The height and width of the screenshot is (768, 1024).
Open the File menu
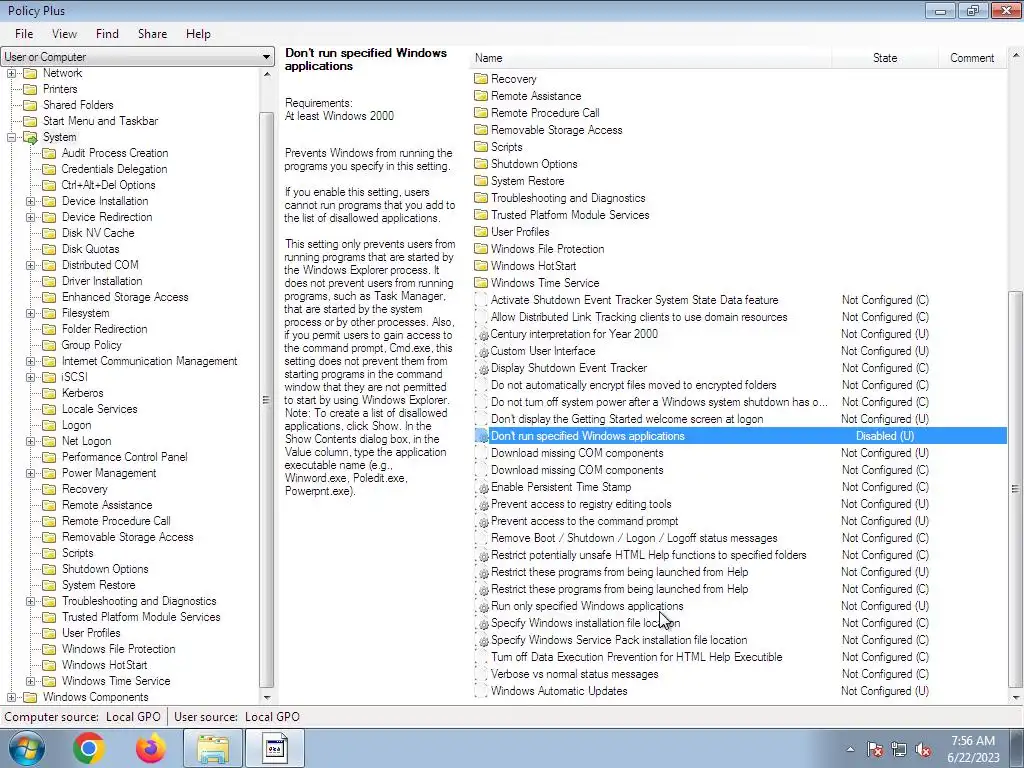24,34
